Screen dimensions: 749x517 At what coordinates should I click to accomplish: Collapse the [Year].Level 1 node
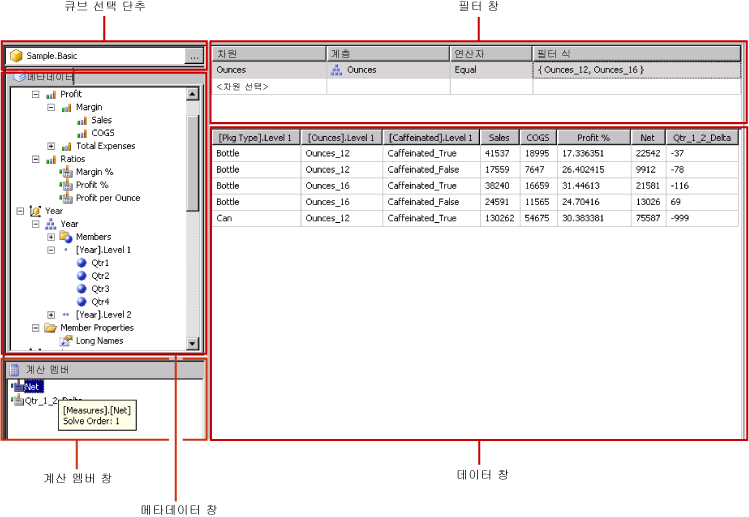coord(51,250)
